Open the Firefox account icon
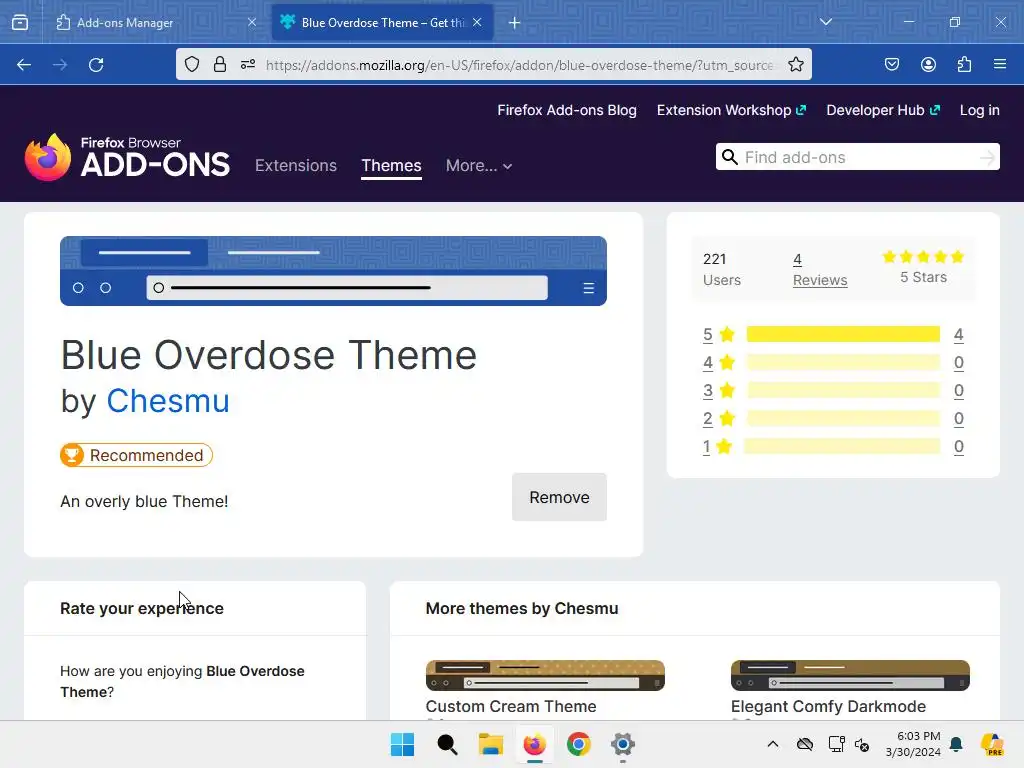Screen dimensions: 1024x768 tap(929, 64)
